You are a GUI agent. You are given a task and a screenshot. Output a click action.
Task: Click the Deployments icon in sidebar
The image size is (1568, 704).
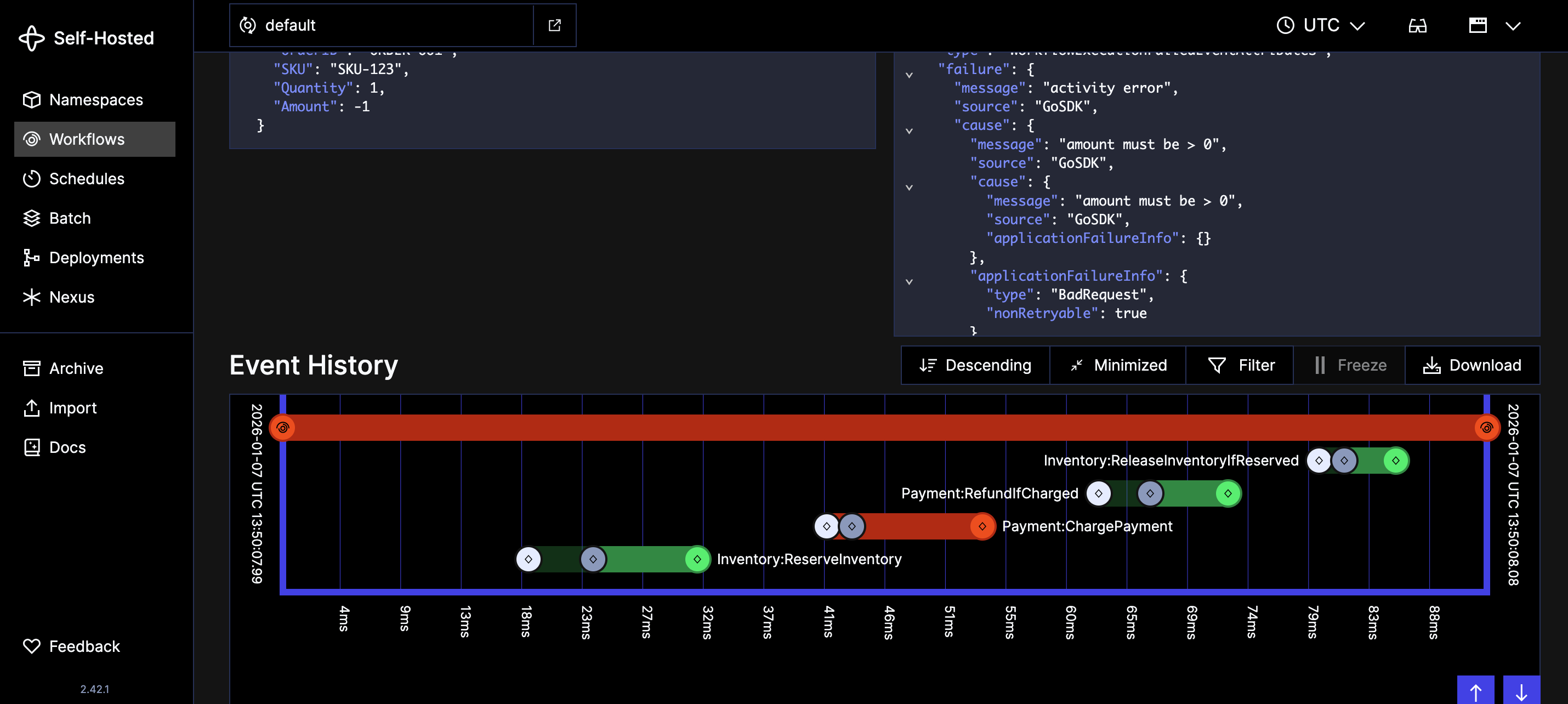point(32,258)
